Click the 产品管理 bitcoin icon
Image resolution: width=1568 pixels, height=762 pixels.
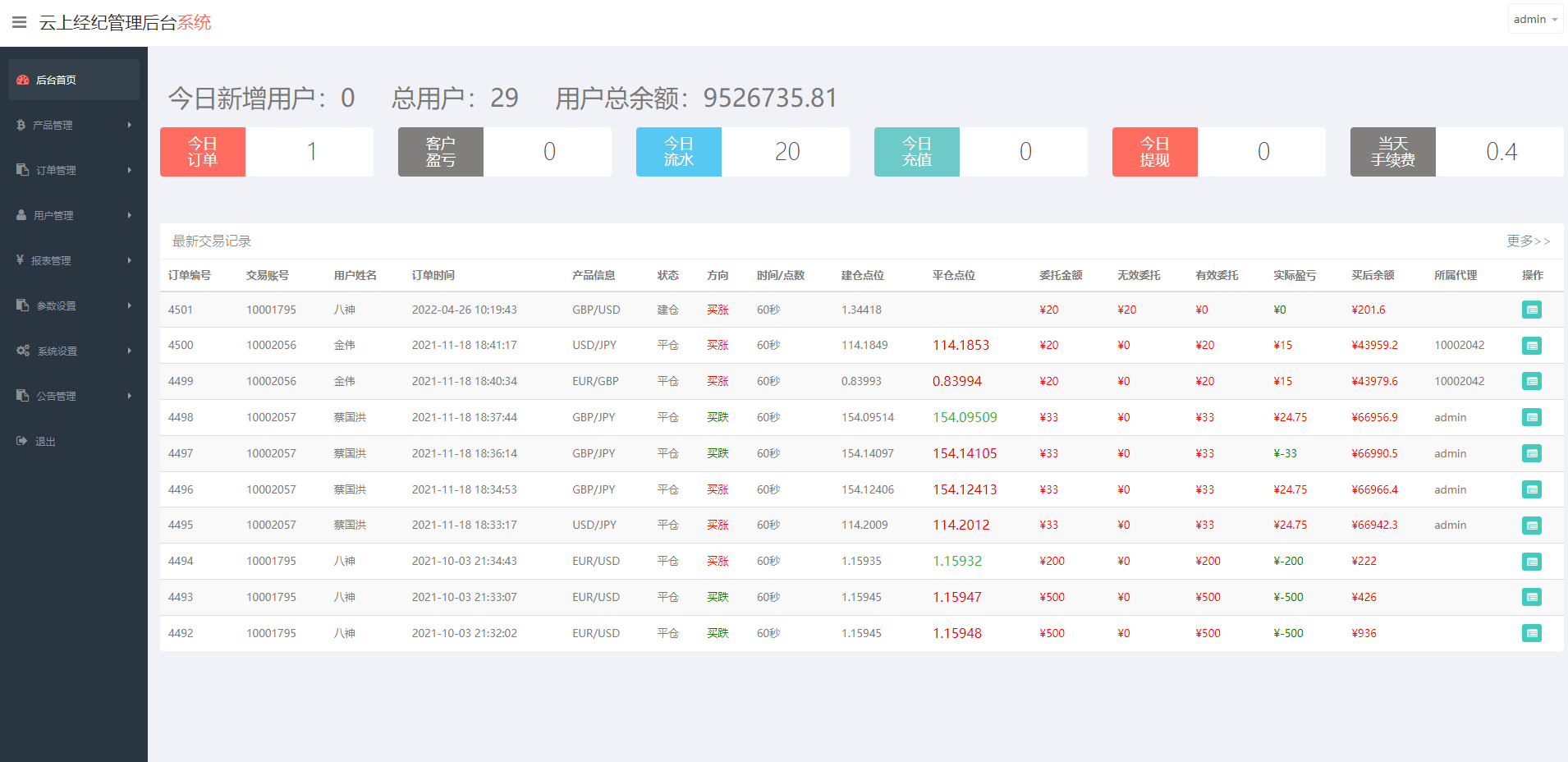[21, 125]
